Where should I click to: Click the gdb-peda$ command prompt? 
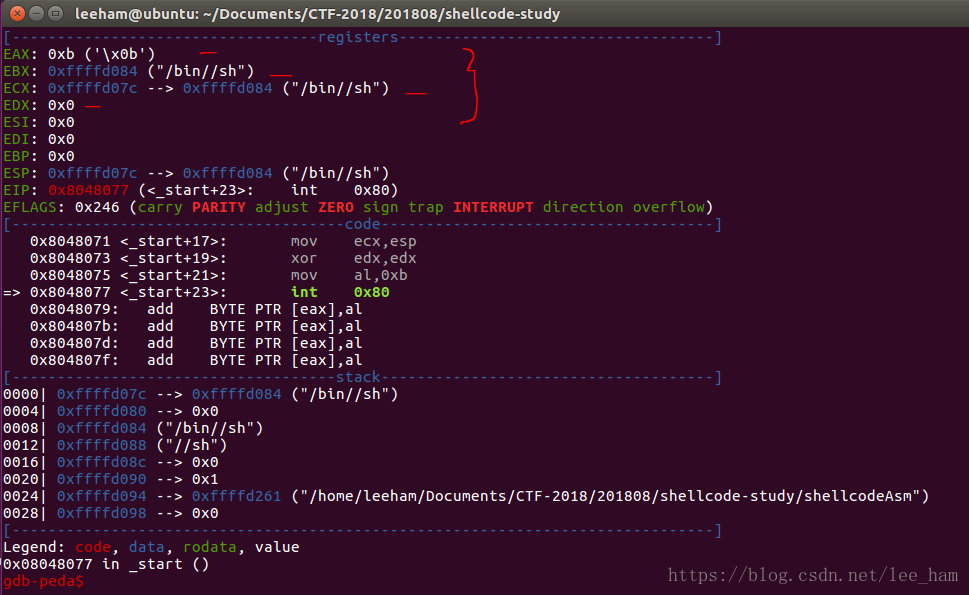coord(43,581)
